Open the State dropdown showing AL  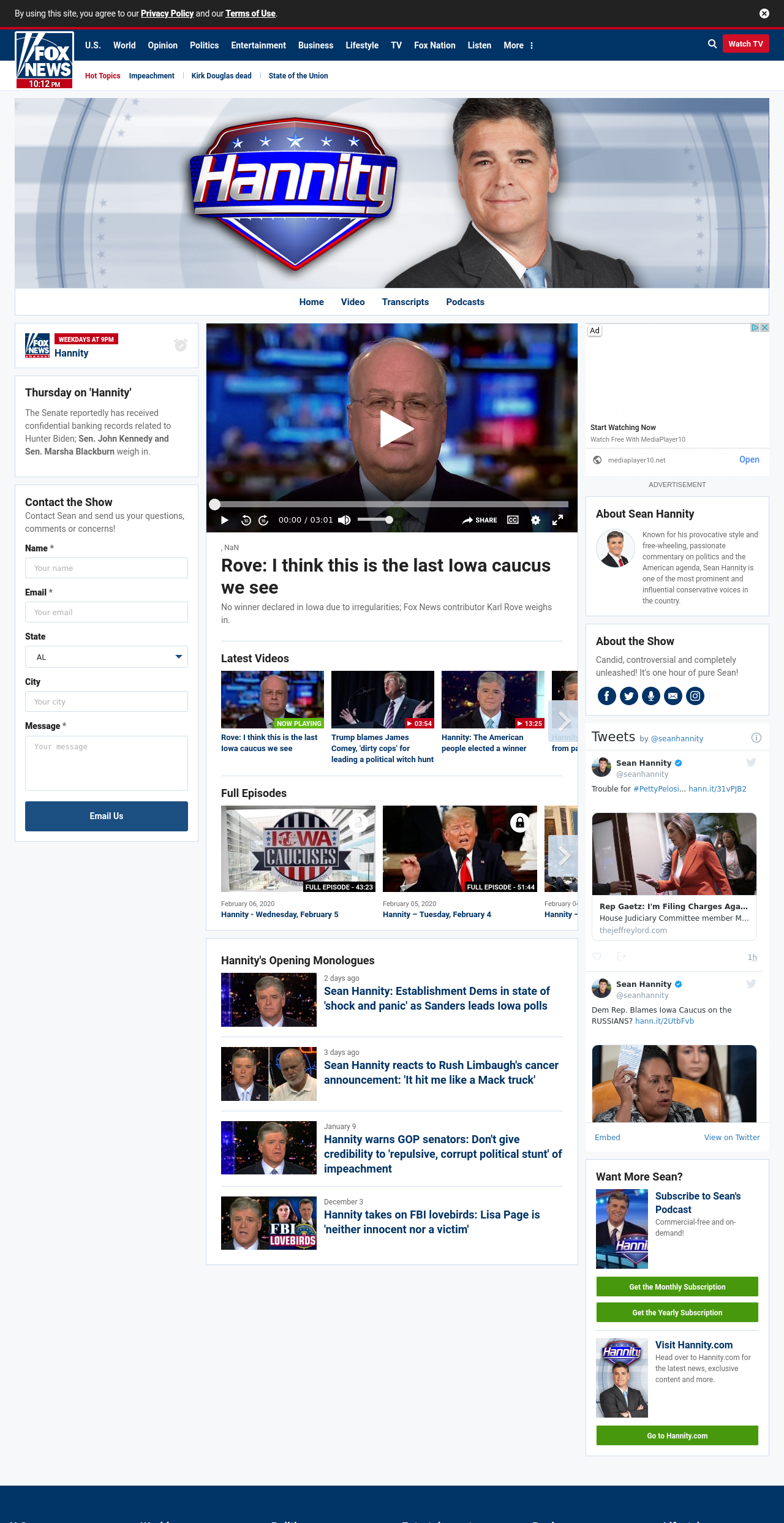tap(107, 657)
